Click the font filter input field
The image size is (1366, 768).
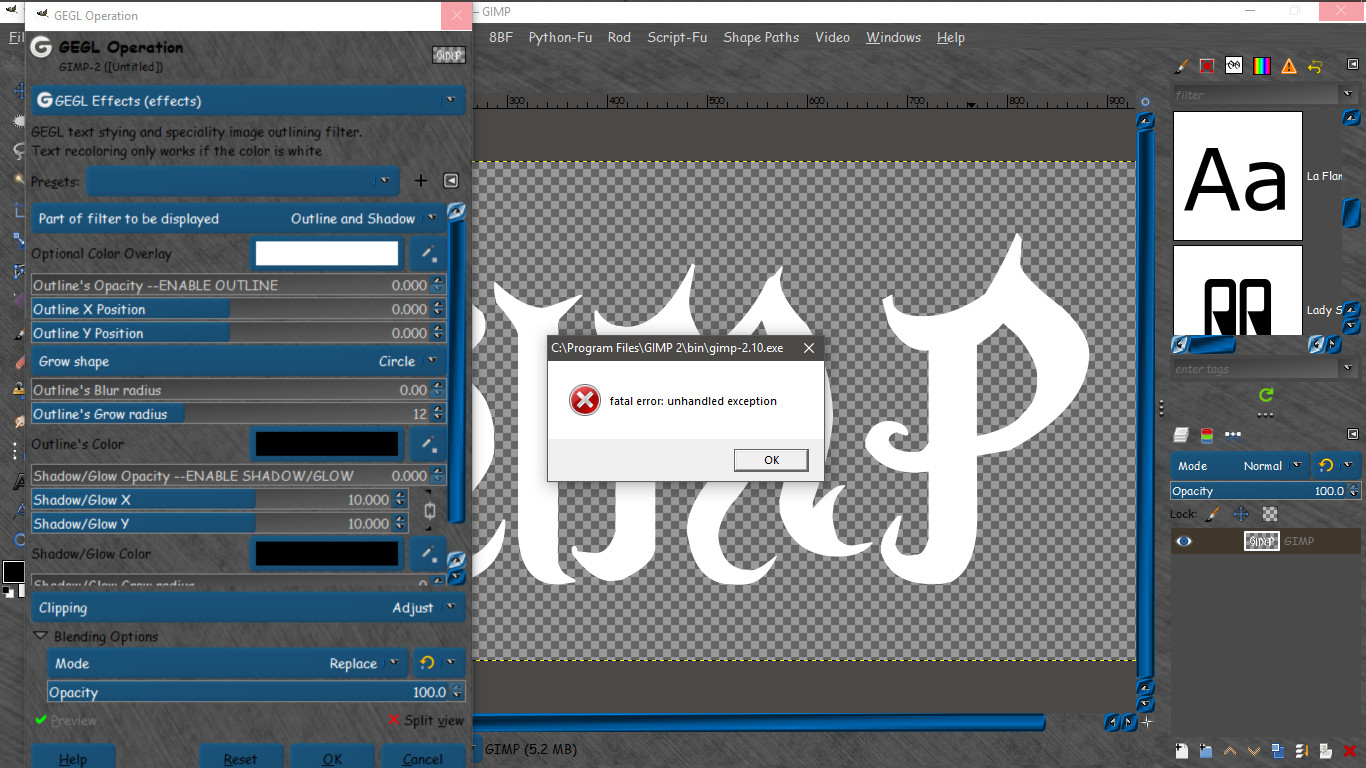coord(1256,95)
